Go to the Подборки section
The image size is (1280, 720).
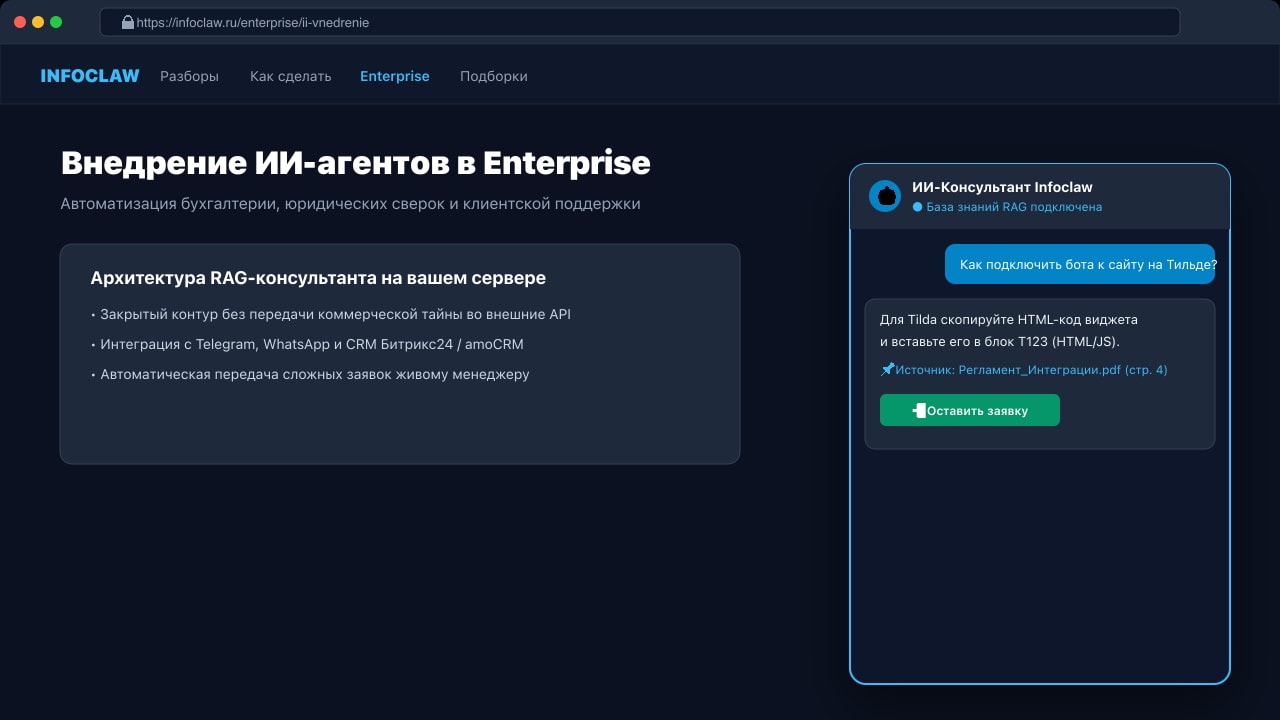[x=493, y=76]
